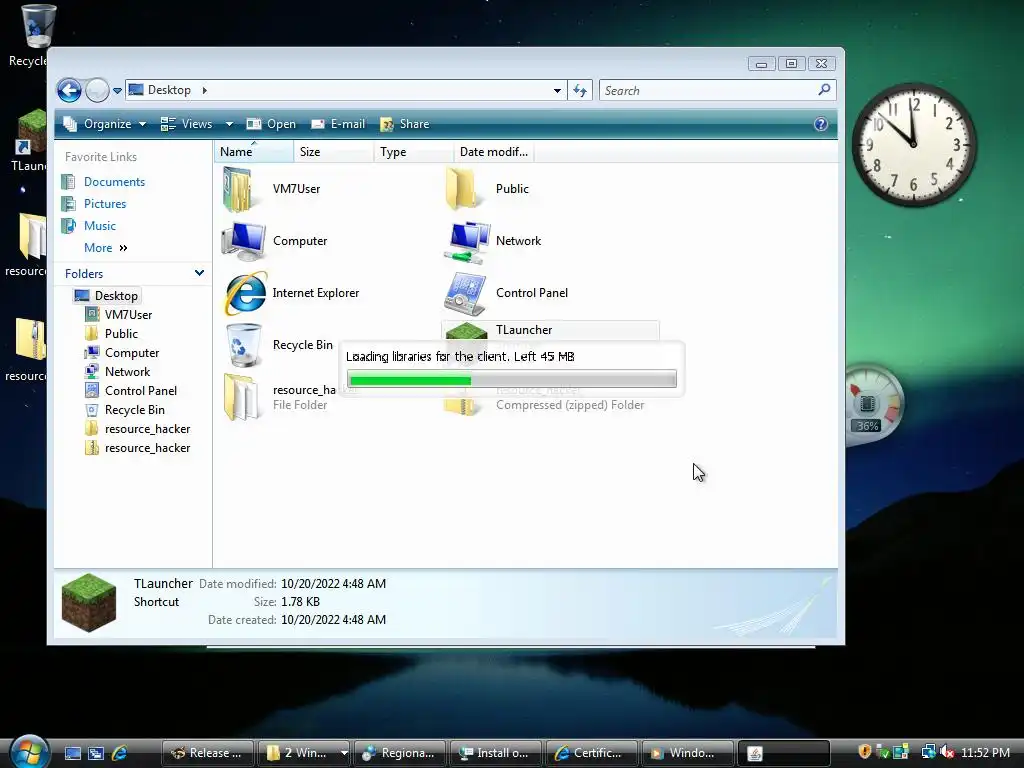
Task: Select VM7User folder icon in file list
Action: (x=238, y=189)
